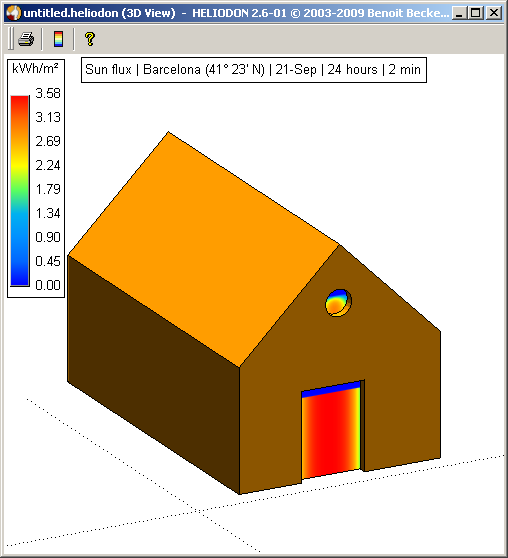Click the toolbar grip handle beside printer
Viewport: 508px width, 558px height.
point(11,39)
